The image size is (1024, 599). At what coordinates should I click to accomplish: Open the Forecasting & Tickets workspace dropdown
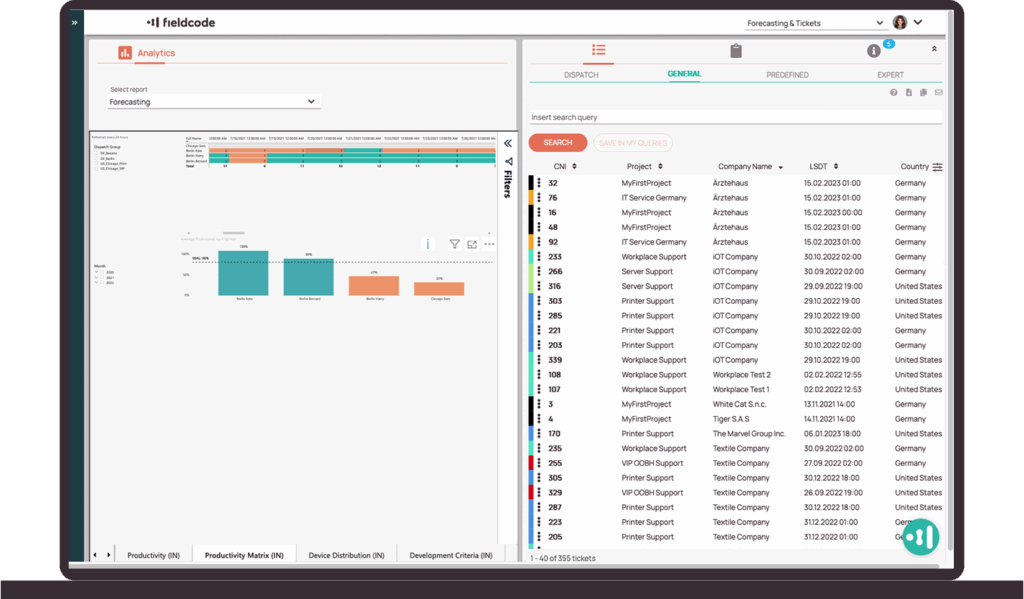814,23
